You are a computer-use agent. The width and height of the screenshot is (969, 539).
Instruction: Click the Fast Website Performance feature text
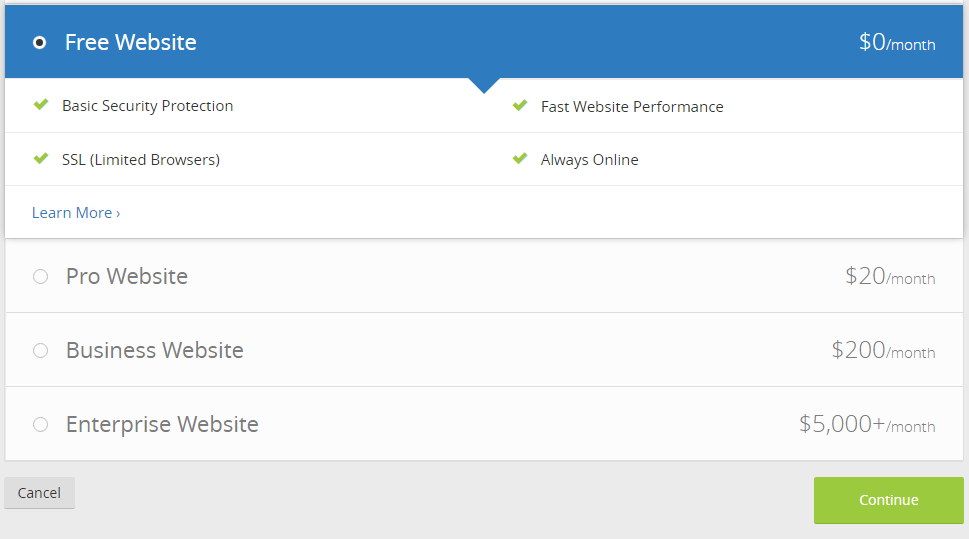(x=632, y=107)
